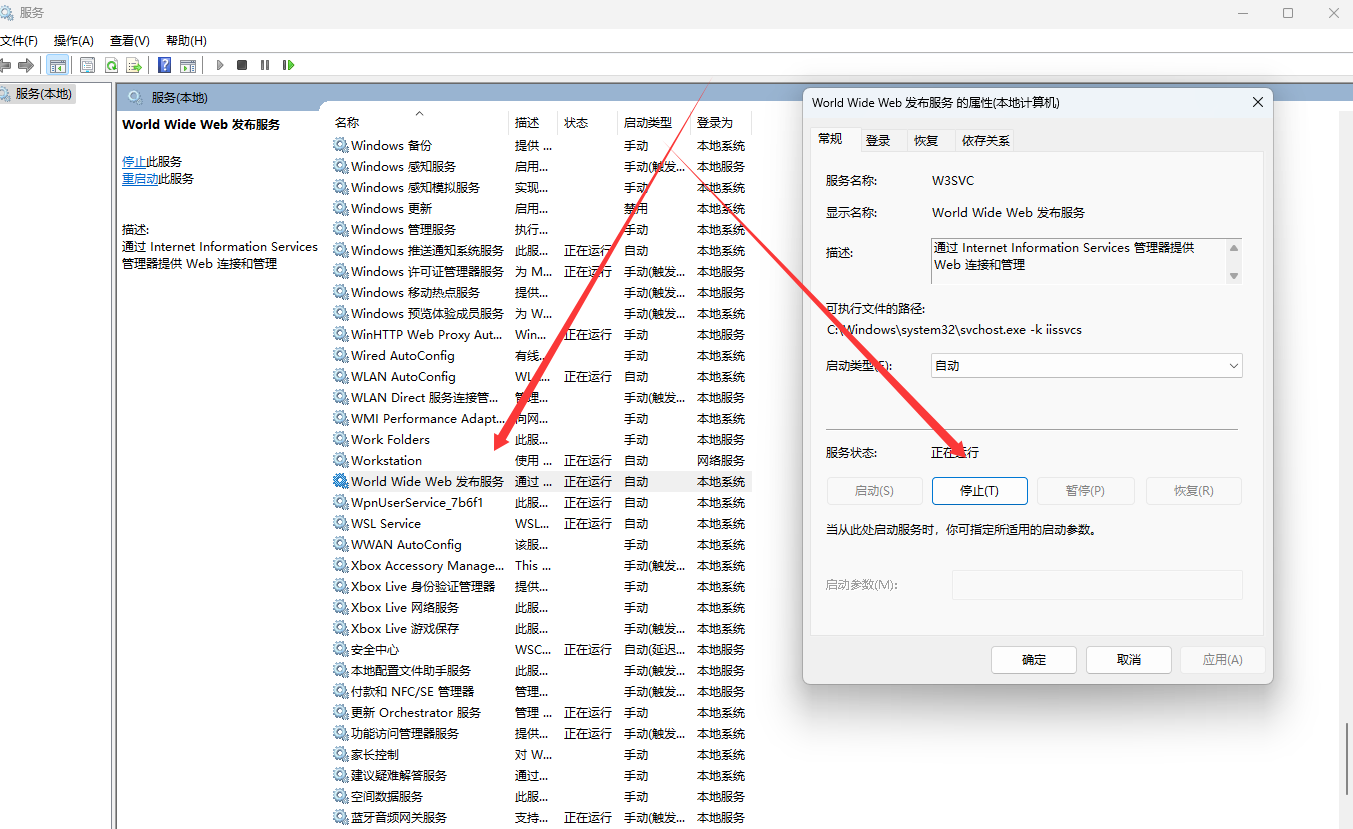Click the 名称 column sort arrow
Screen dimensions: 1353x829
pos(418,113)
